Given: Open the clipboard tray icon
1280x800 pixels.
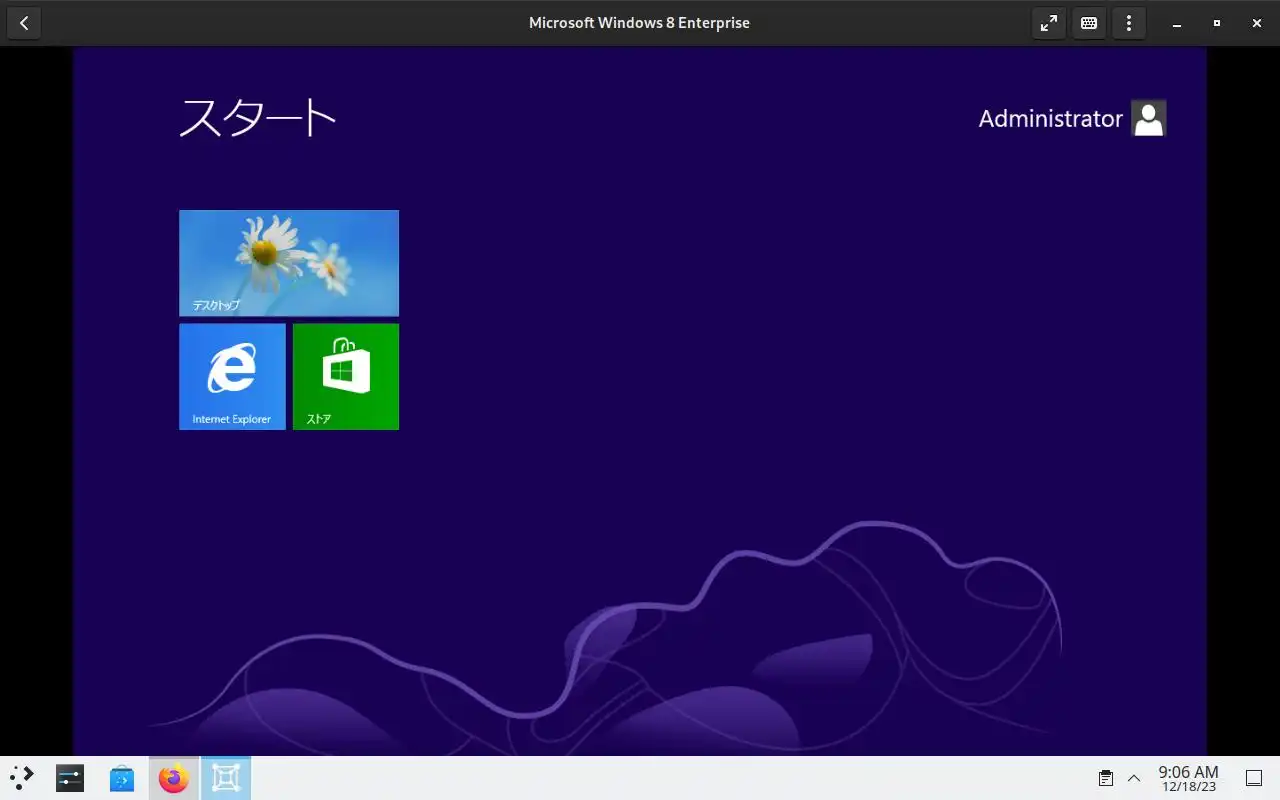Looking at the screenshot, I should pyautogui.click(x=1106, y=778).
